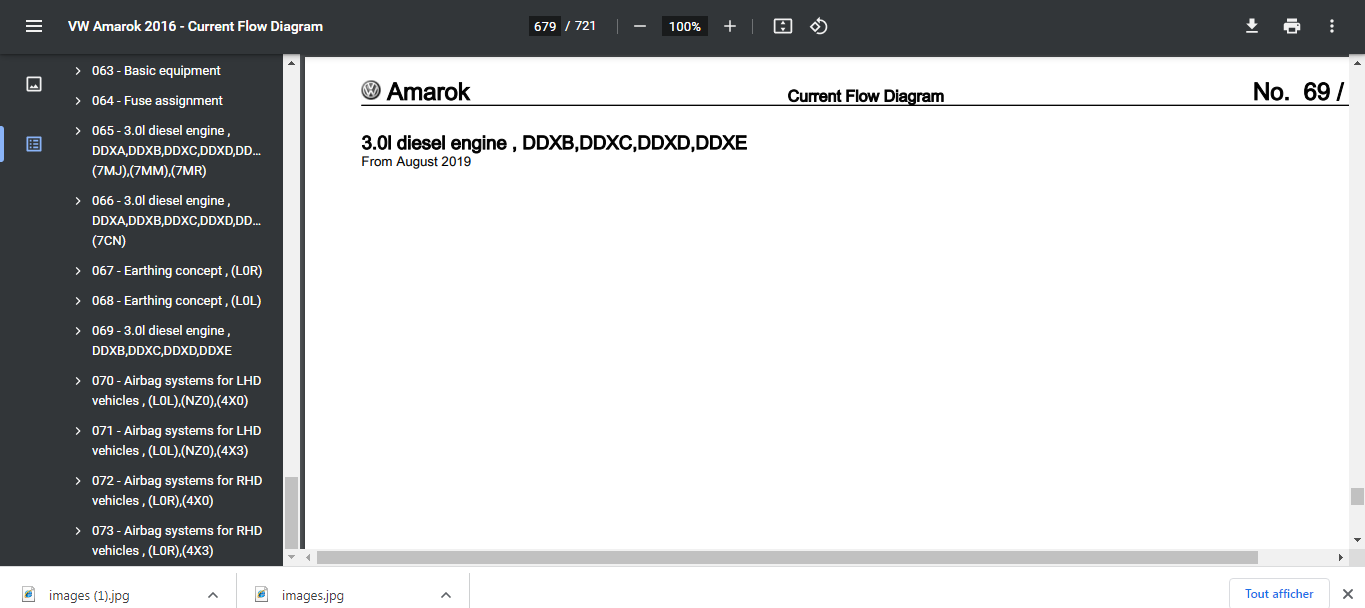Click scroll up arrow of outline panel
Viewport: 1365px width, 608px height.
(x=292, y=63)
